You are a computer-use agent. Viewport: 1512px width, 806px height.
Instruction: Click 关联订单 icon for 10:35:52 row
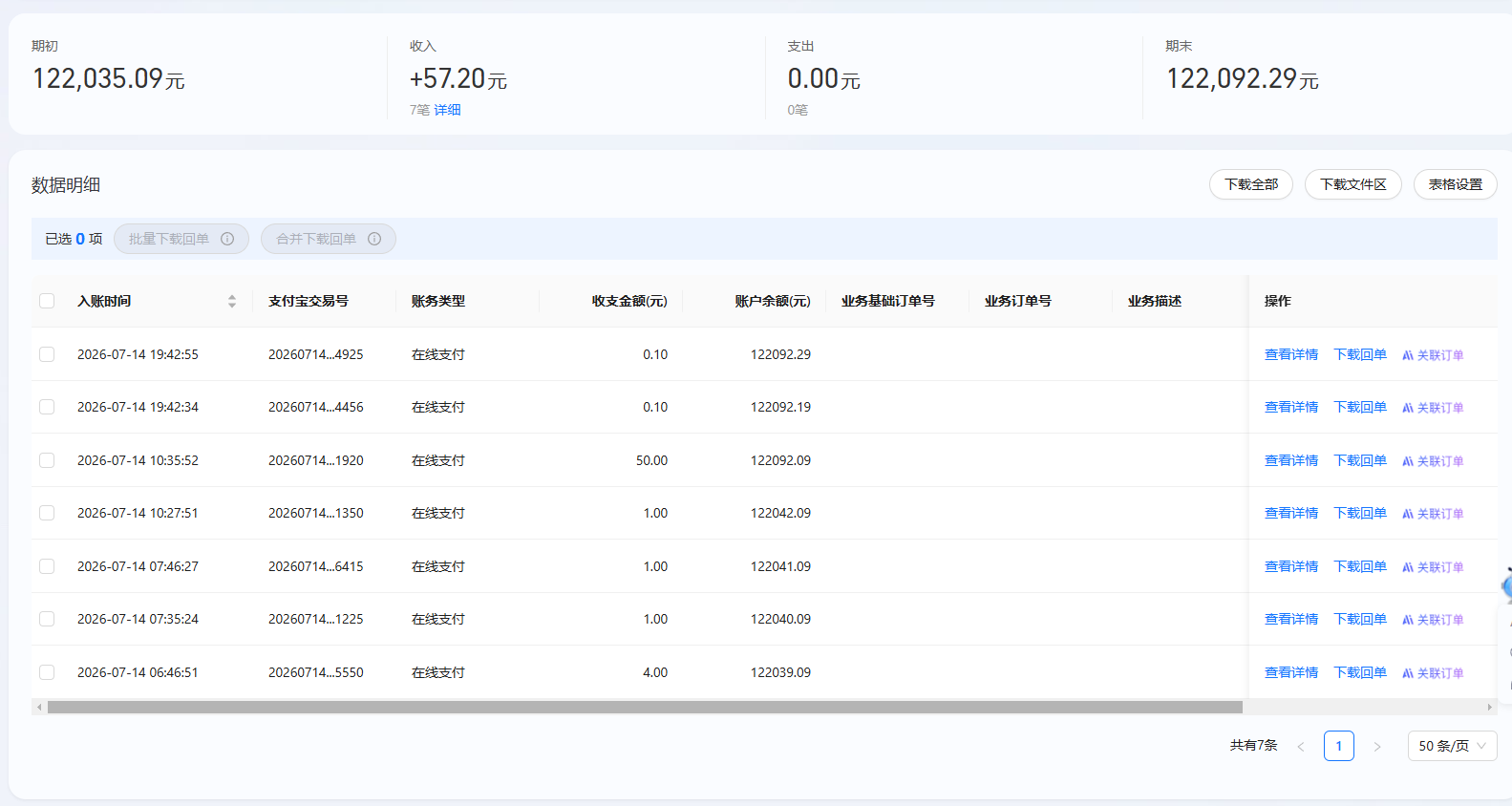click(x=1407, y=461)
